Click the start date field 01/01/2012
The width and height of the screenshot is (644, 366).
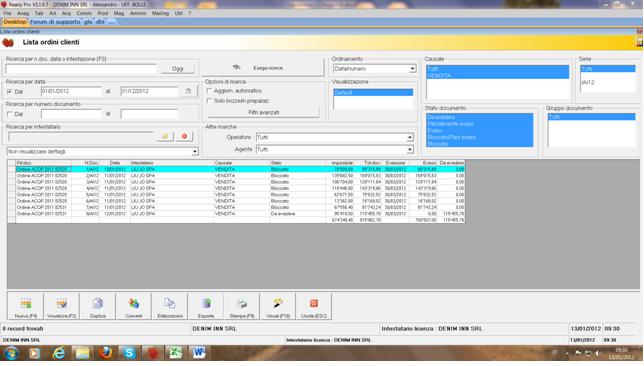(71, 91)
